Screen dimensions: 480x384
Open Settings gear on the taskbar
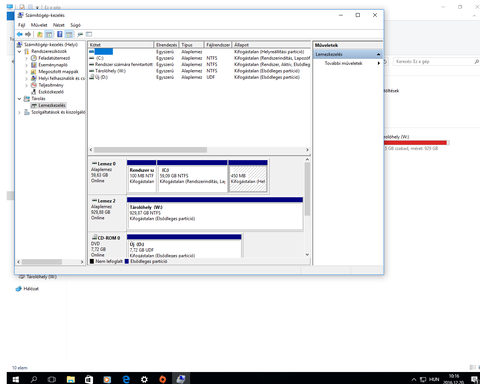click(144, 379)
